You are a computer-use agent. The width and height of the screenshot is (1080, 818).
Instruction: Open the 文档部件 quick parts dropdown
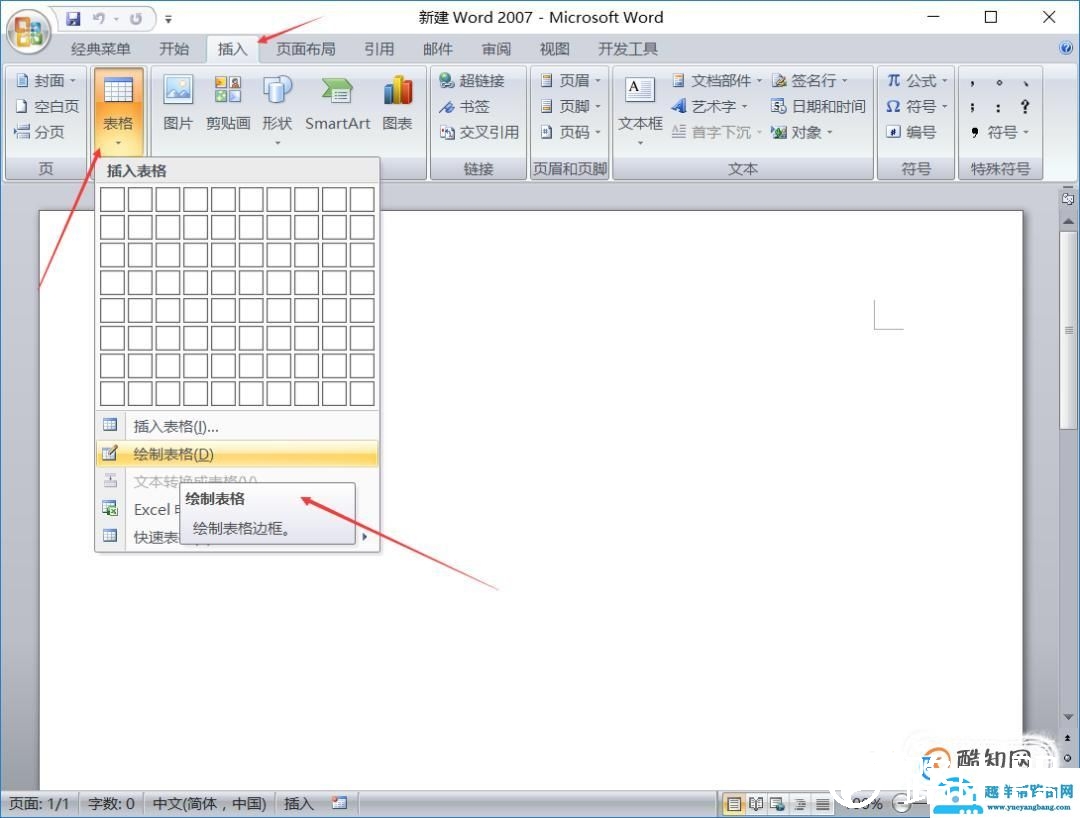click(x=716, y=81)
